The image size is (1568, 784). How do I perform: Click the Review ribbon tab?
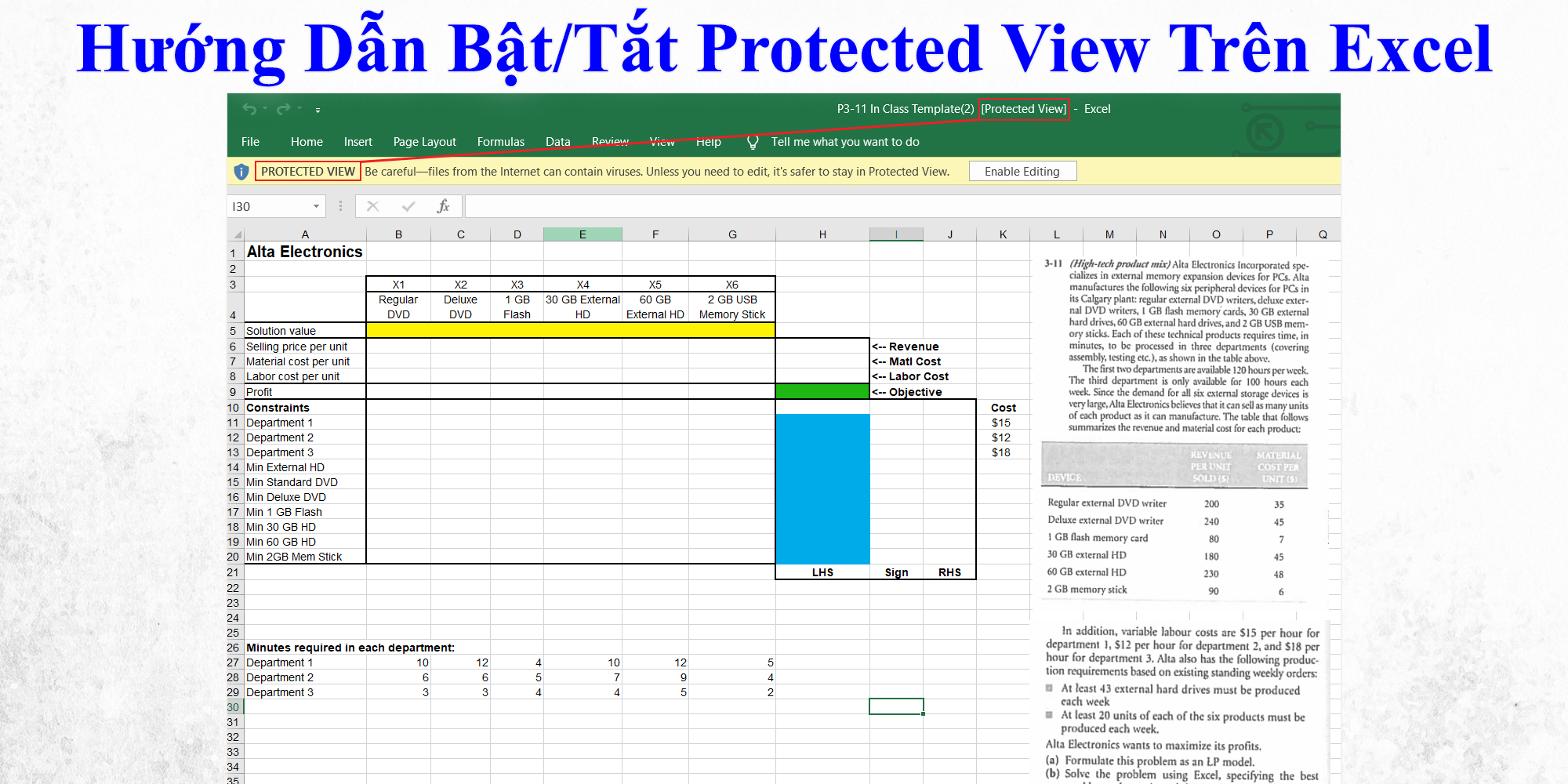click(x=610, y=142)
